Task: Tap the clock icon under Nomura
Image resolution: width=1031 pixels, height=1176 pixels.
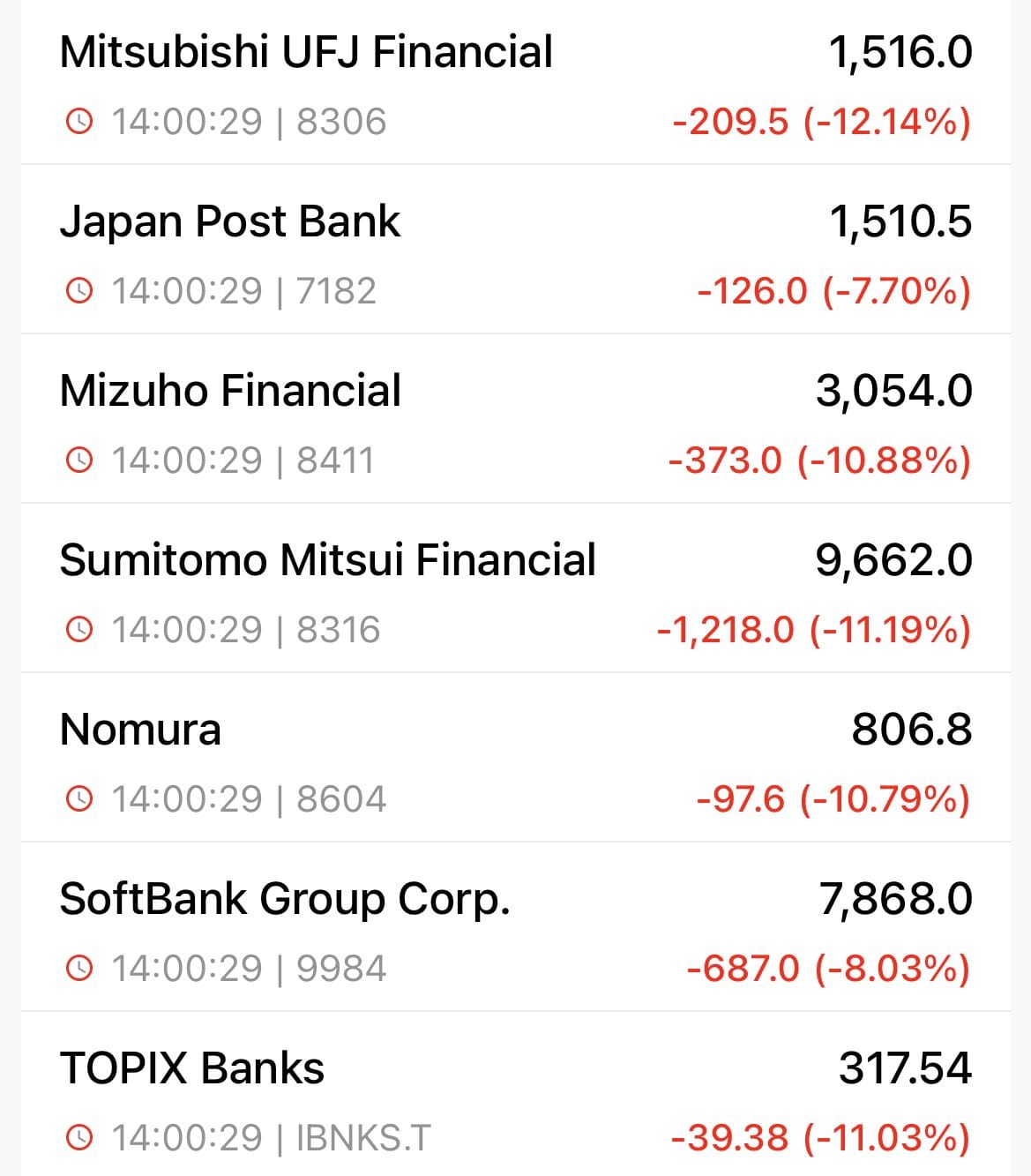Action: click(79, 798)
